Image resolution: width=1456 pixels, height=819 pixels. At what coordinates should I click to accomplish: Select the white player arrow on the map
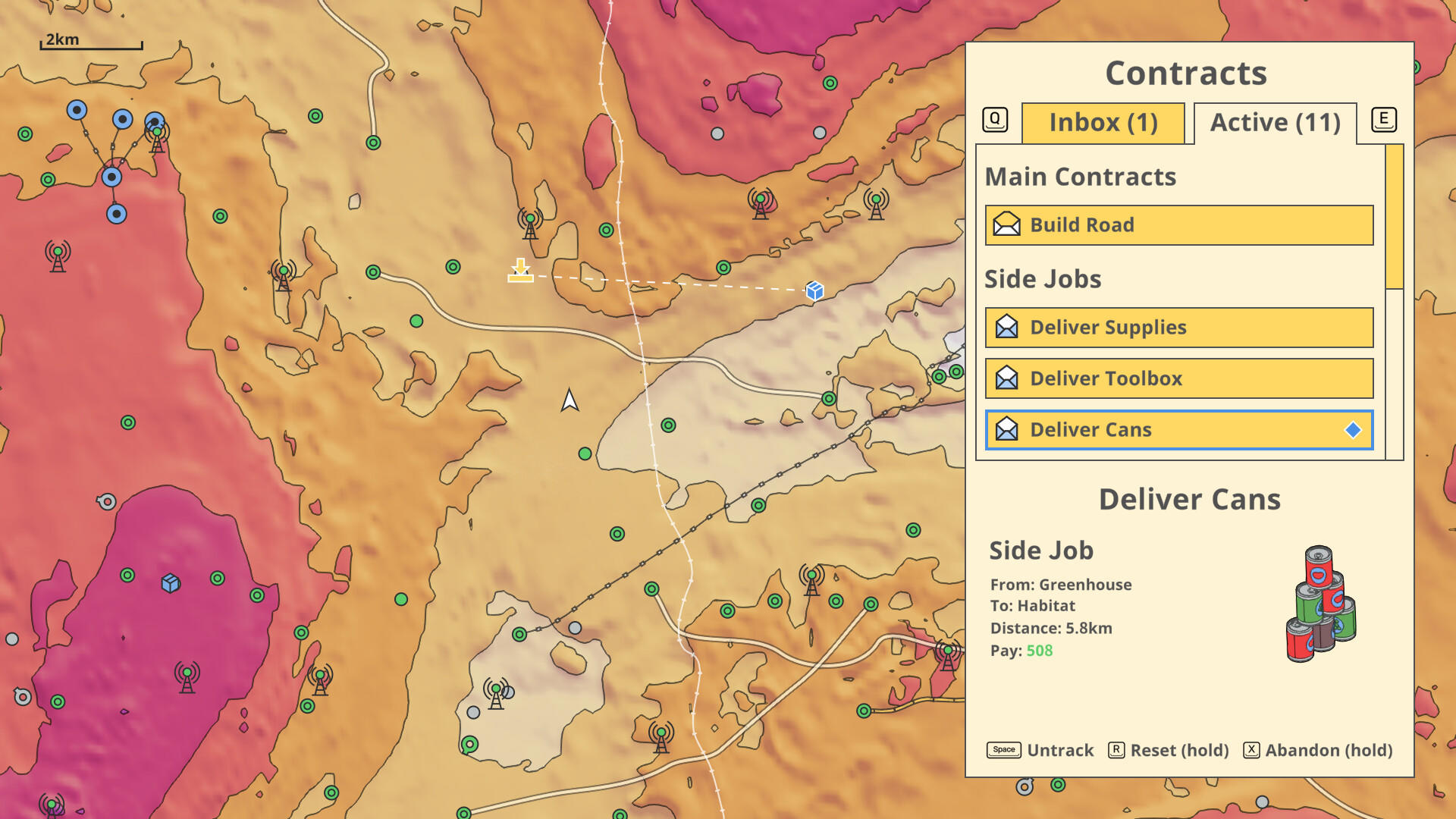click(x=569, y=400)
